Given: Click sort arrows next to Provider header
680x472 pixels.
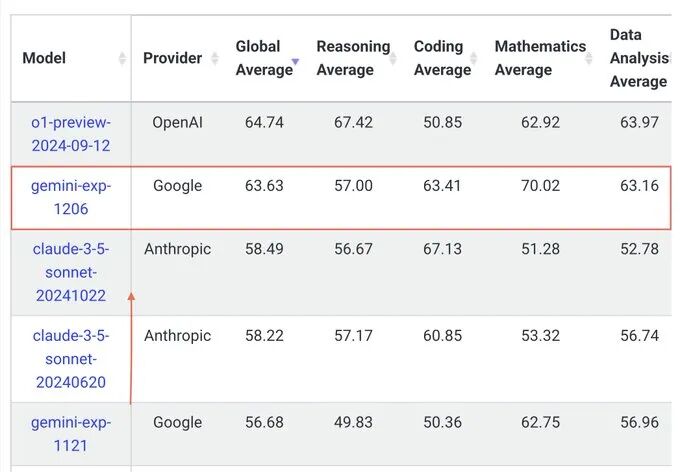Looking at the screenshot, I should click(215, 58).
